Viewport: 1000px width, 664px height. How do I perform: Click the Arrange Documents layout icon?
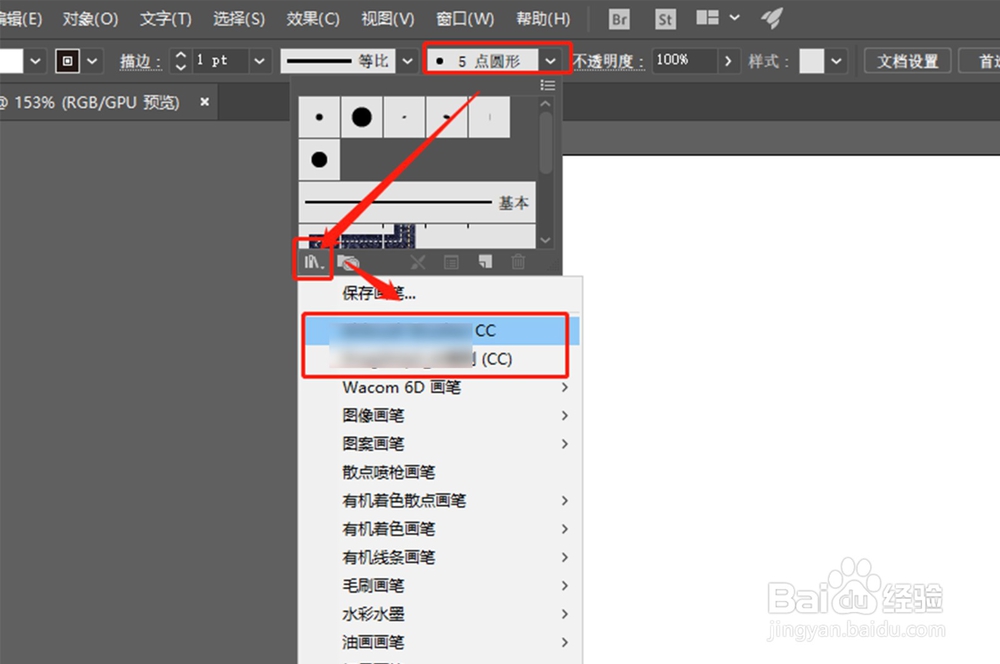(707, 18)
